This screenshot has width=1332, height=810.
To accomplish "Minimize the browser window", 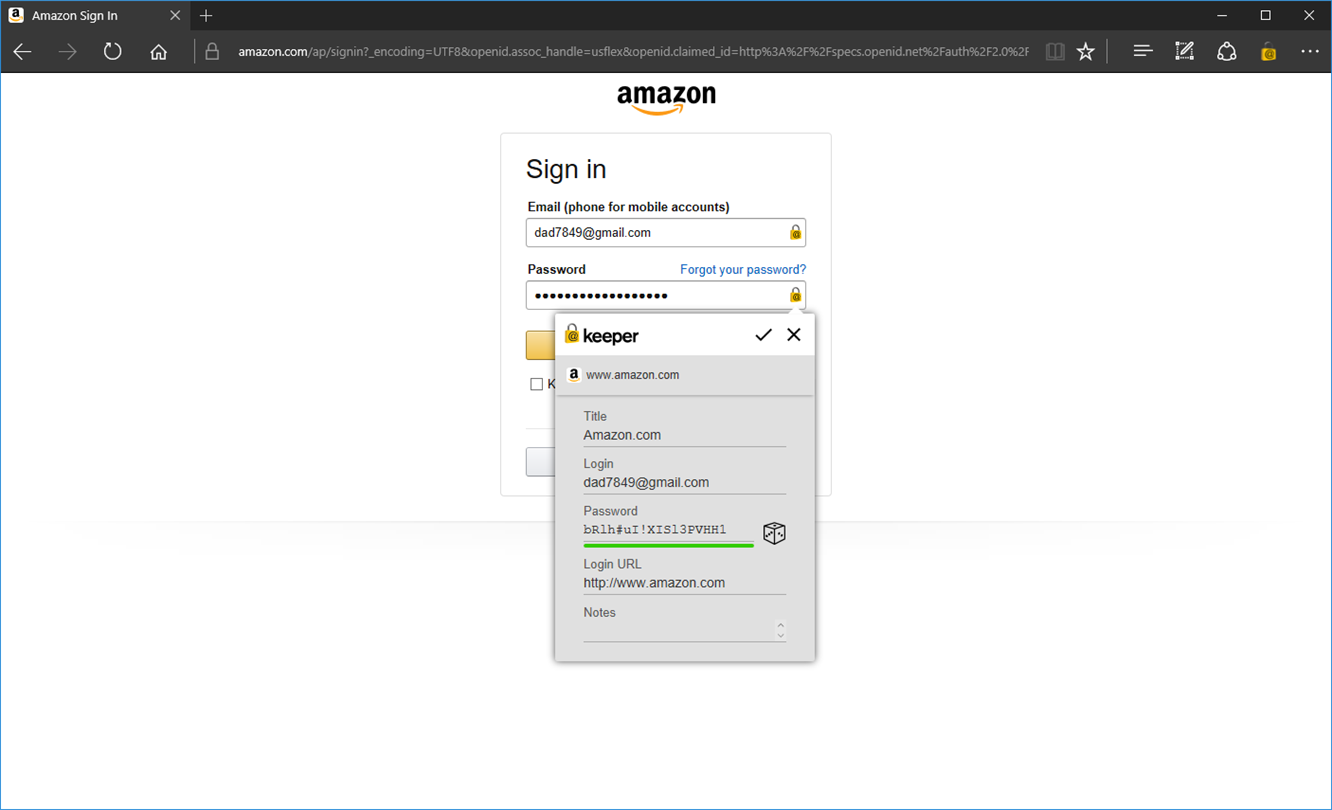I will 1220,15.
